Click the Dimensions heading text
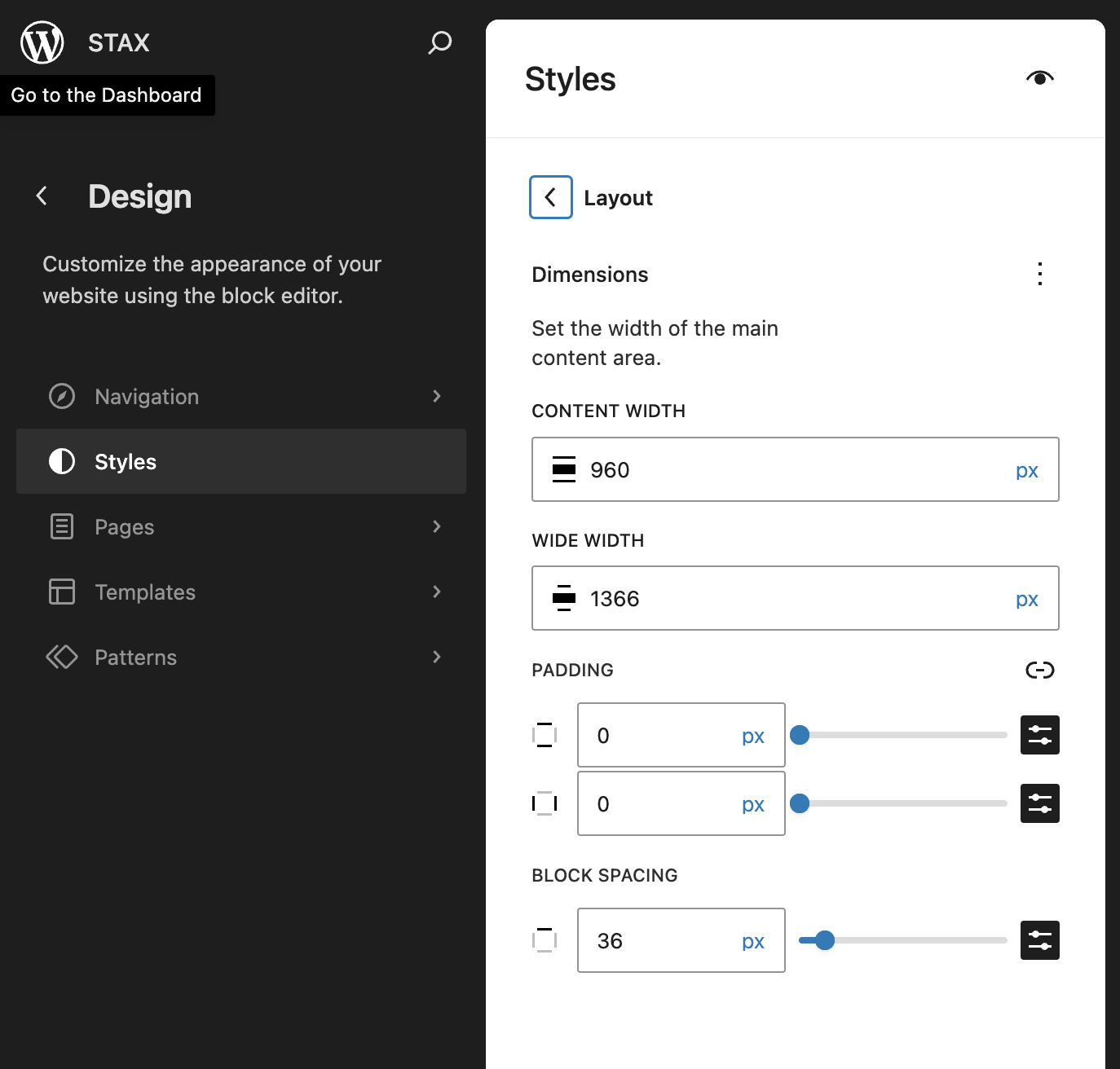Viewport: 1120px width, 1069px height. pos(590,275)
